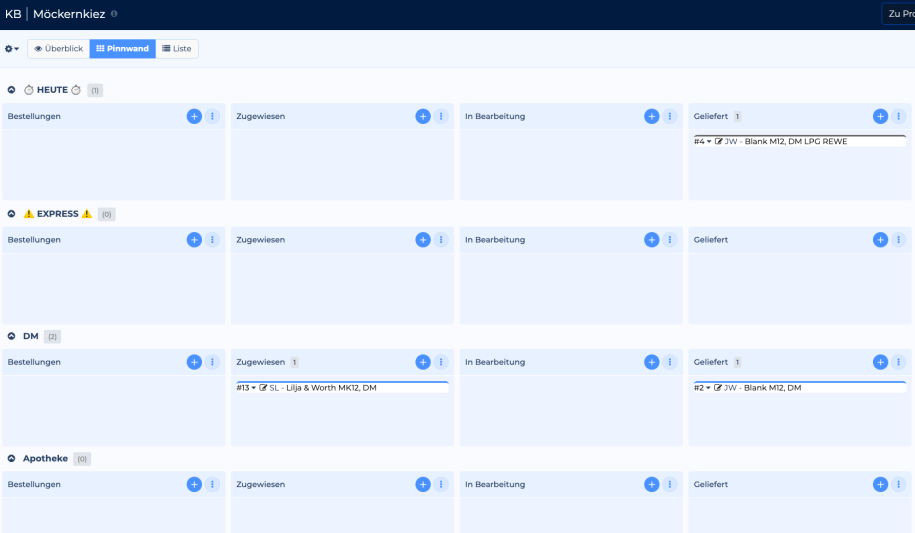Screen dimensions: 915x533
Task: Click edit icon on card #13
Action: click(x=263, y=388)
